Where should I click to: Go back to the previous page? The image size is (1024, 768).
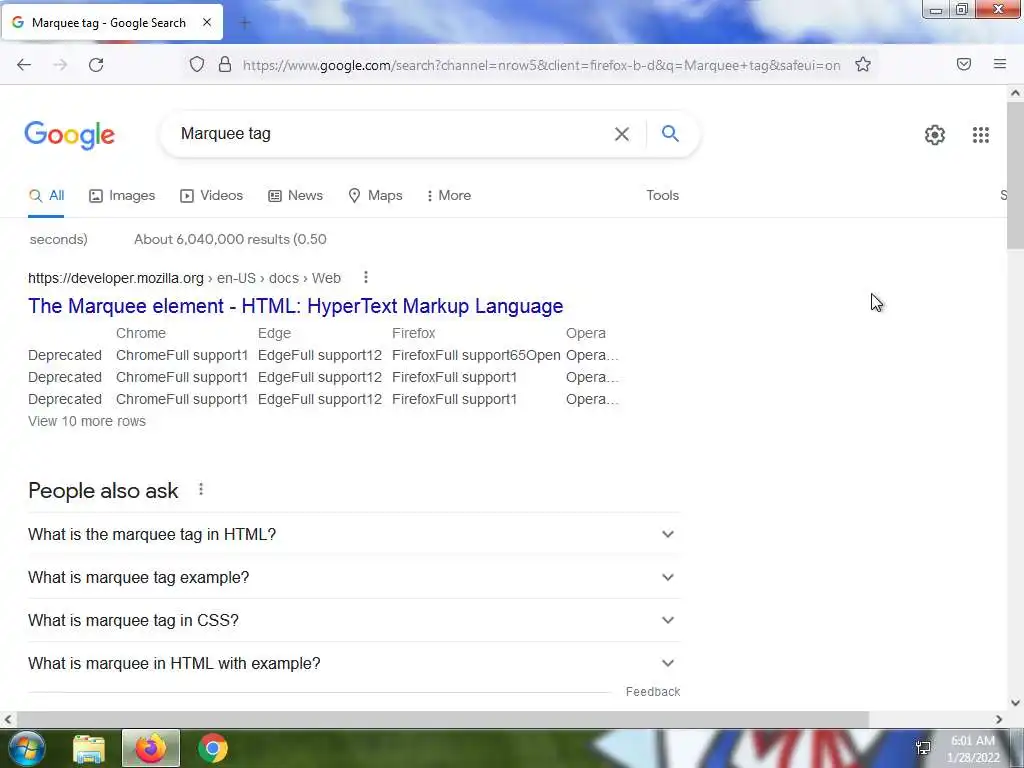pos(24,65)
